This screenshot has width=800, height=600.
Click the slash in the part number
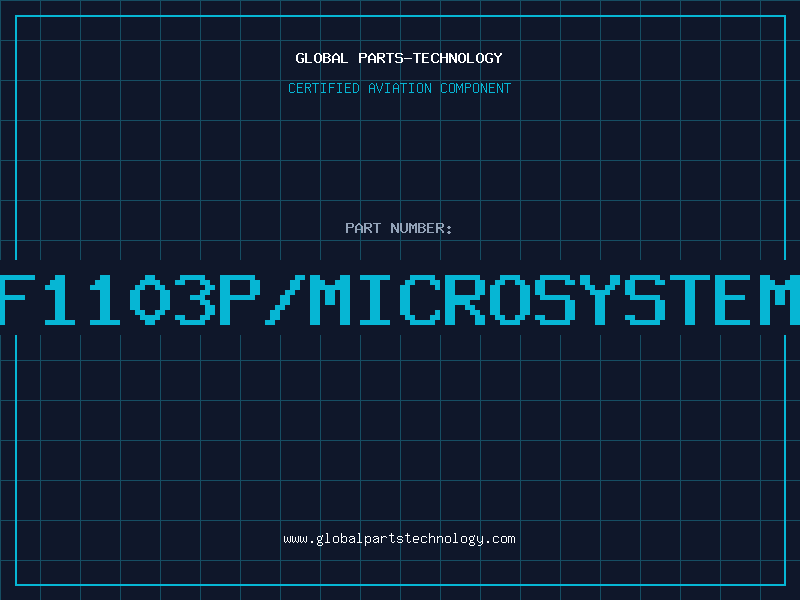pos(285,300)
